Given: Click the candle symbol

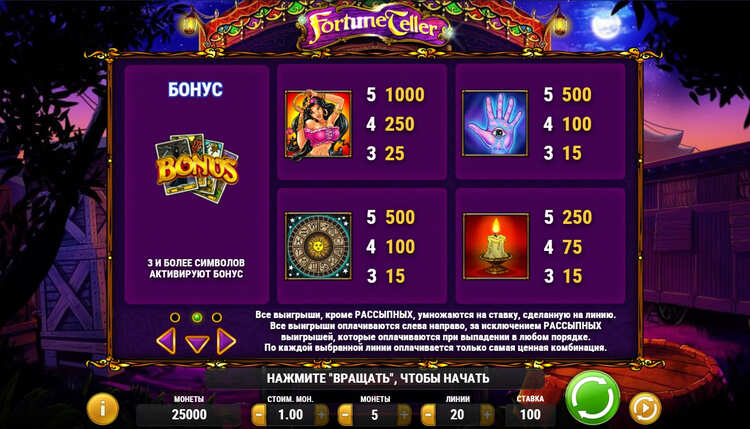Looking at the screenshot, I should coord(496,246).
